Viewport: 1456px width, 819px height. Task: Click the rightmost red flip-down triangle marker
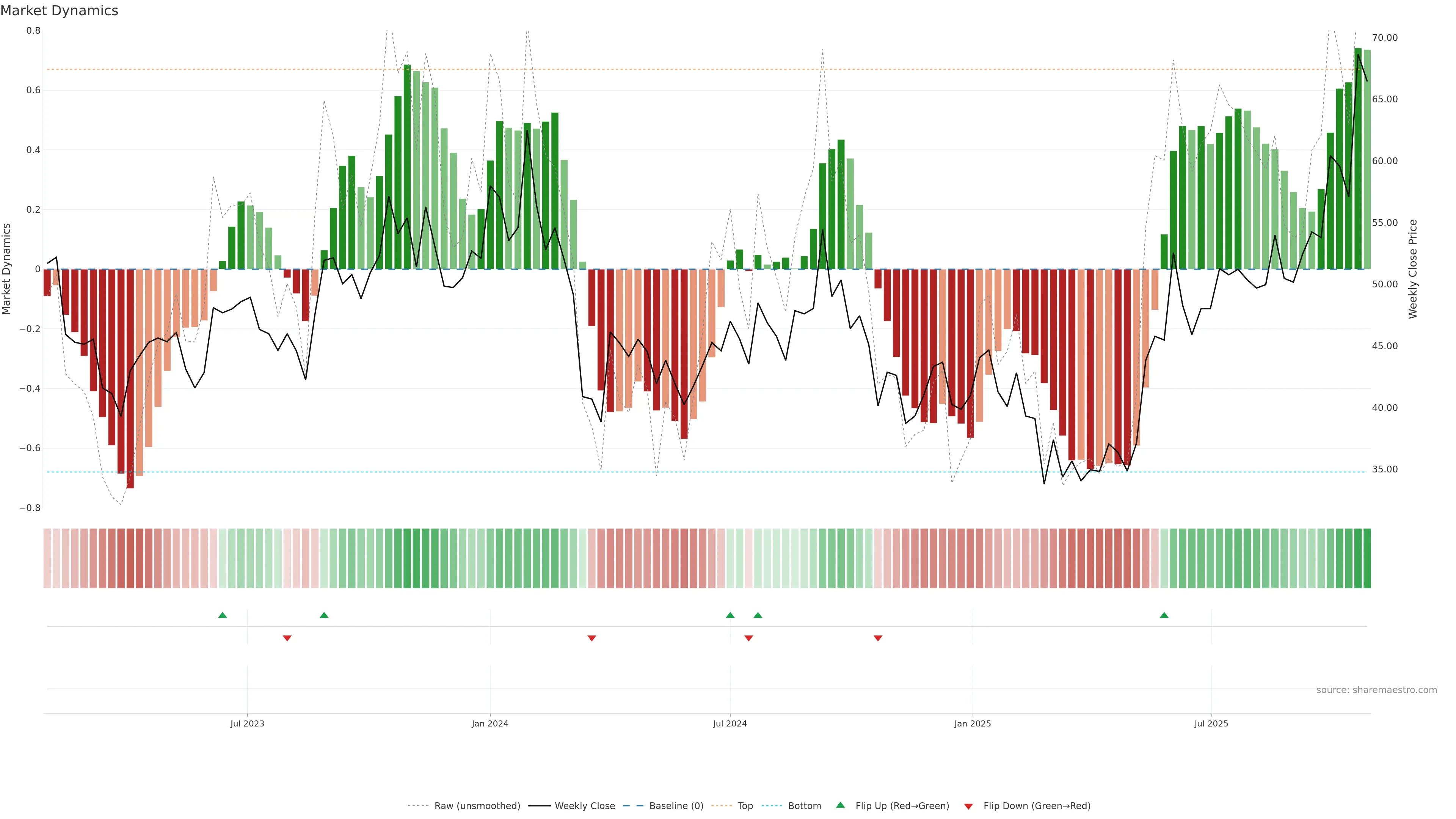tap(878, 638)
